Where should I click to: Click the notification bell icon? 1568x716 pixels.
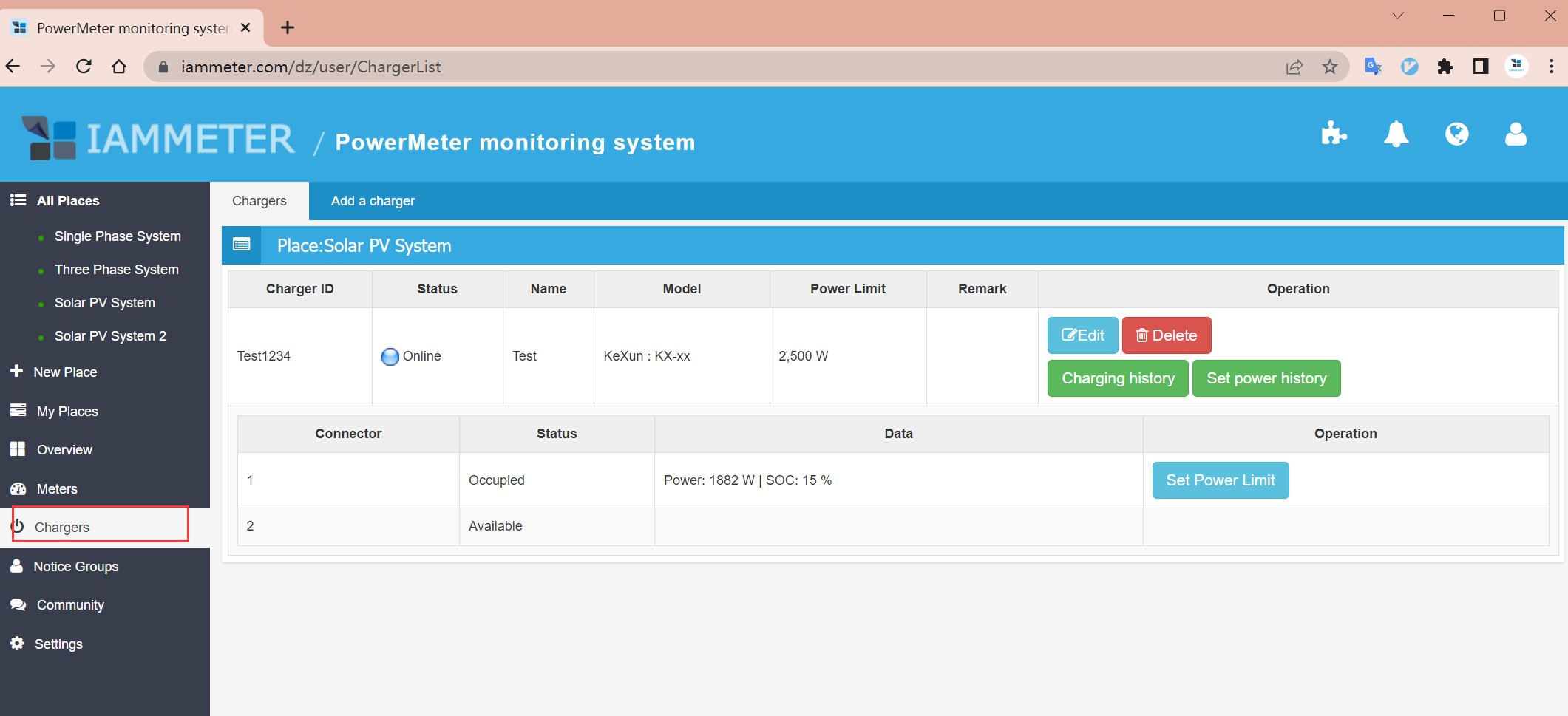[x=1396, y=134]
